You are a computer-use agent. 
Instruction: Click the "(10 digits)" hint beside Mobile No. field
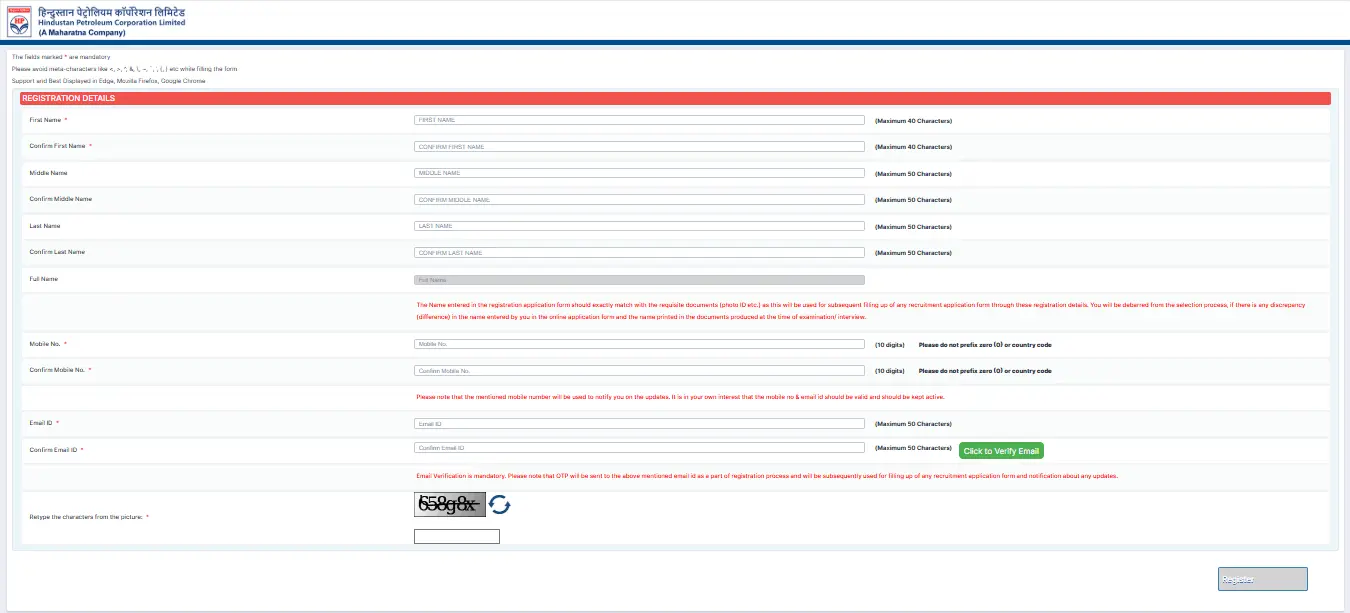point(890,345)
